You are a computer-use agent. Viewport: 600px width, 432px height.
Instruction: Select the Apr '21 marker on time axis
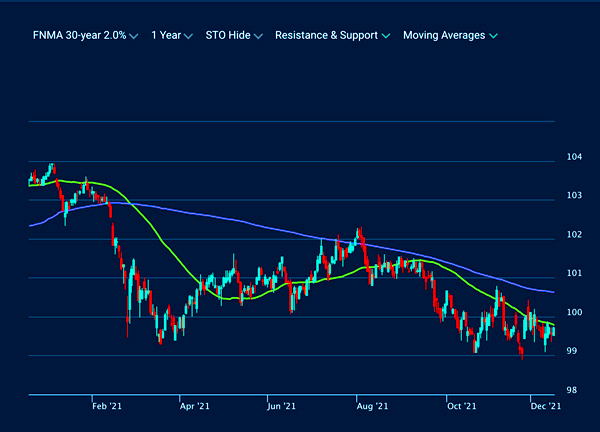[x=194, y=407]
